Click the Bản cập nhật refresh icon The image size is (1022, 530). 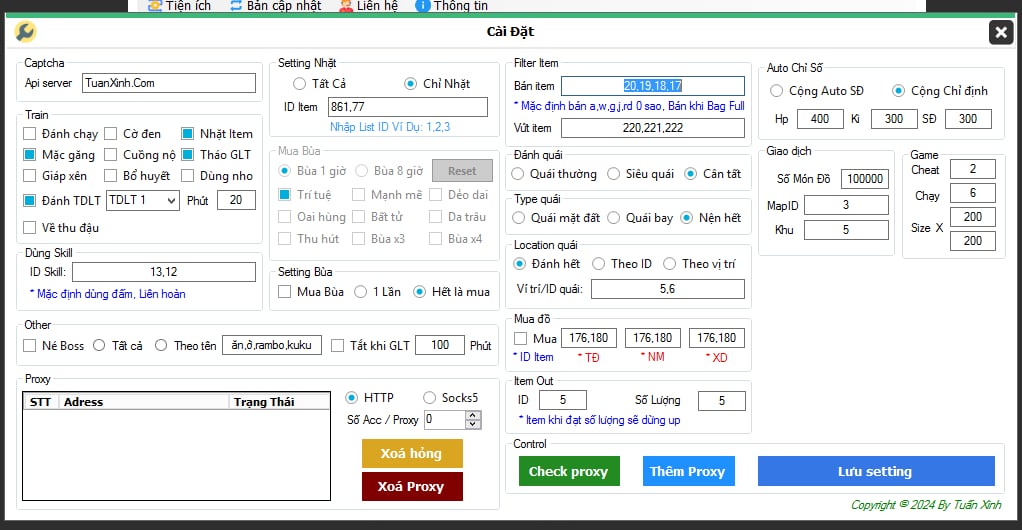(236, 5)
